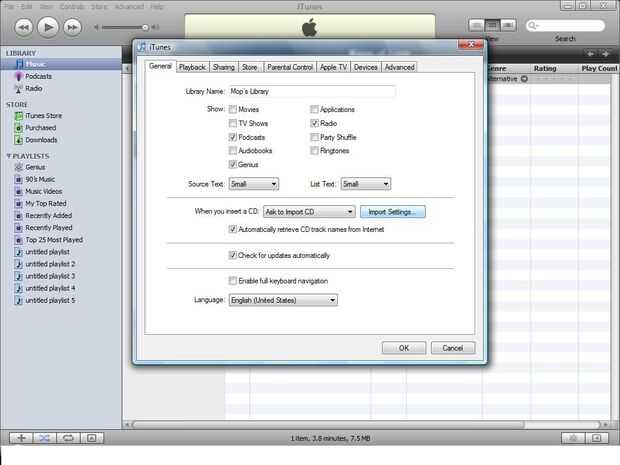This screenshot has height=465, width=620.
Task: Switch to the Store tab
Action: (250, 67)
